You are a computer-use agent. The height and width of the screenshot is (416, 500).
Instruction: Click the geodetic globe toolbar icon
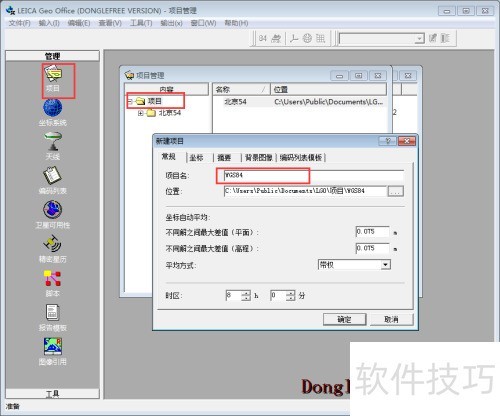pyautogui.click(x=307, y=39)
